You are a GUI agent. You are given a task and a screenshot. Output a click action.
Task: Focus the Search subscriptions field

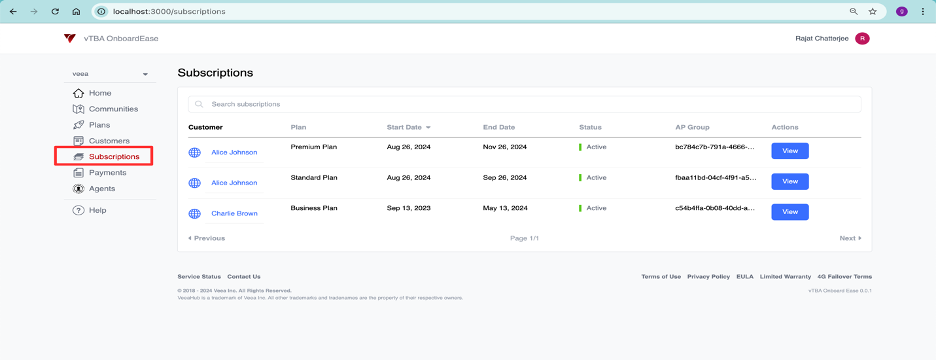[x=525, y=104]
